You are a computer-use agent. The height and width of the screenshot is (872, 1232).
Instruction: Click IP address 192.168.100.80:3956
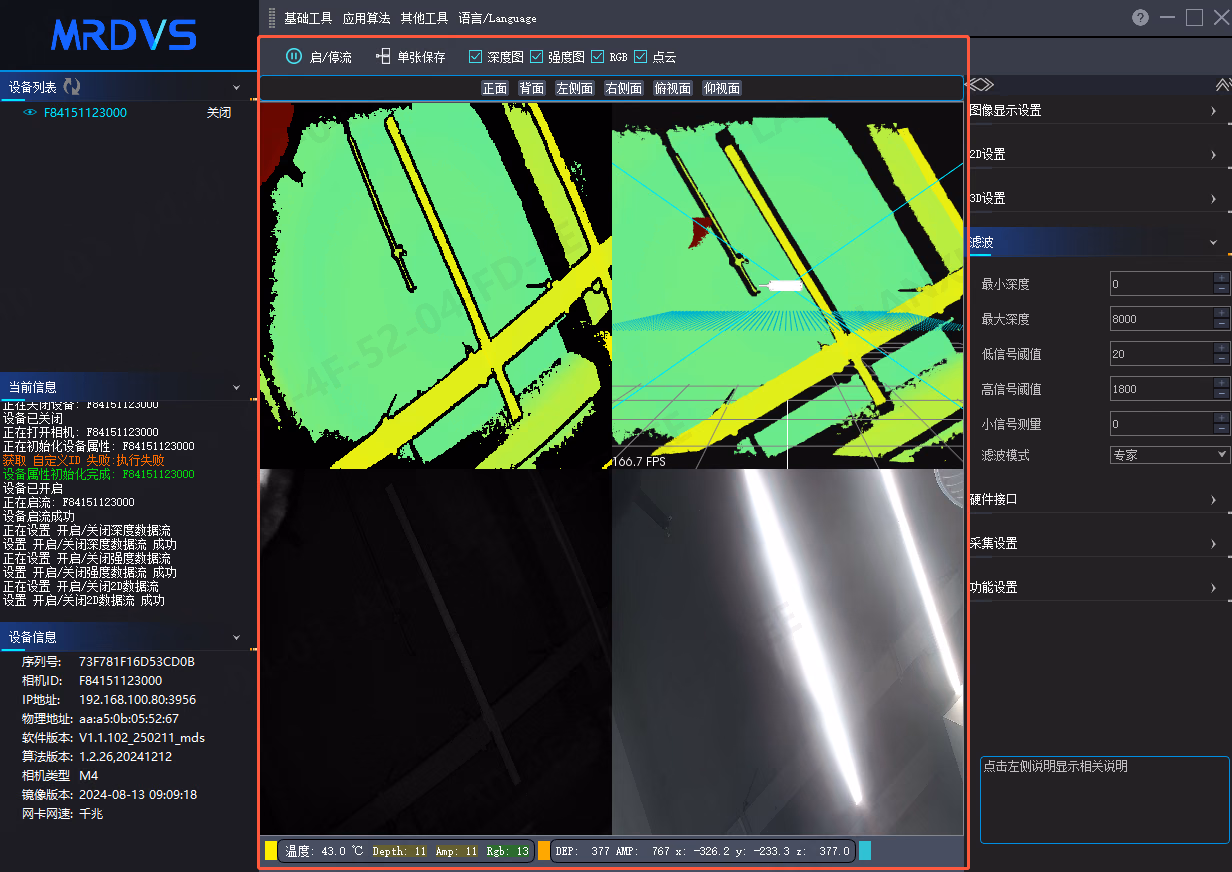tap(137, 700)
